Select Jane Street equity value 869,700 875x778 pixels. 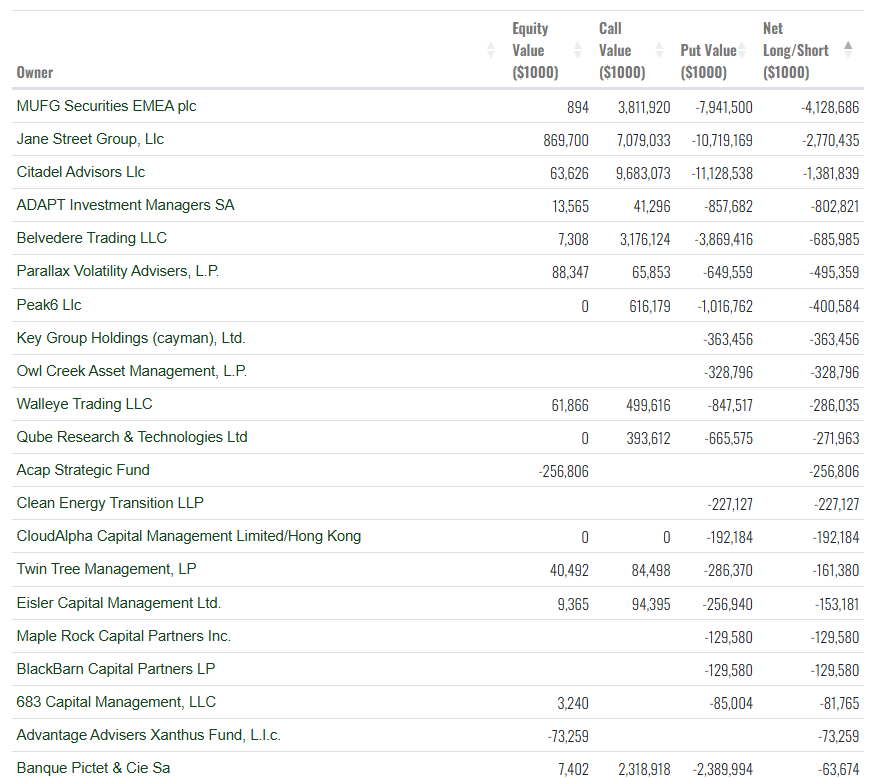click(x=566, y=140)
